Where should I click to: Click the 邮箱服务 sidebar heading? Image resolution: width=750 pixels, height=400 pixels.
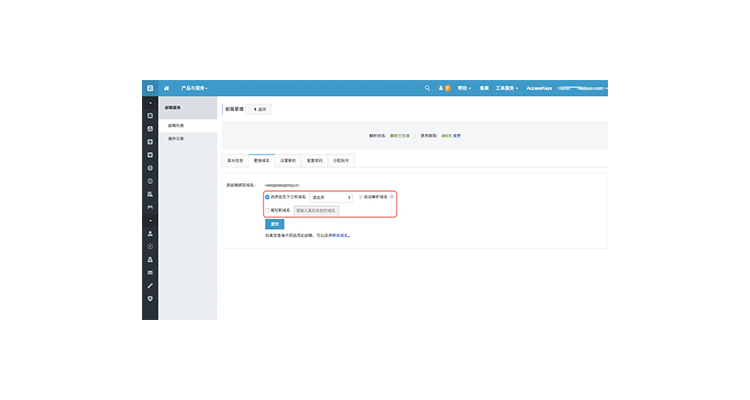coord(173,108)
